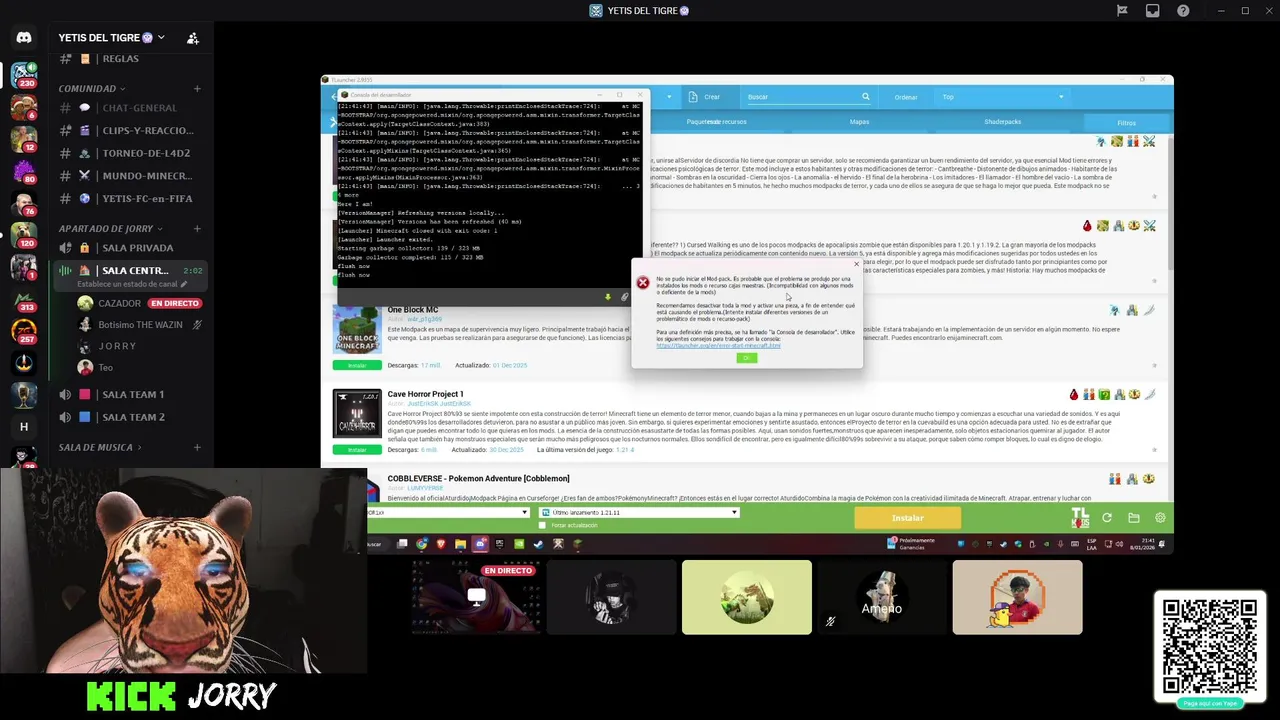Search icon in TLauncher Buscar field
This screenshot has height=720, width=1280.
(866, 97)
